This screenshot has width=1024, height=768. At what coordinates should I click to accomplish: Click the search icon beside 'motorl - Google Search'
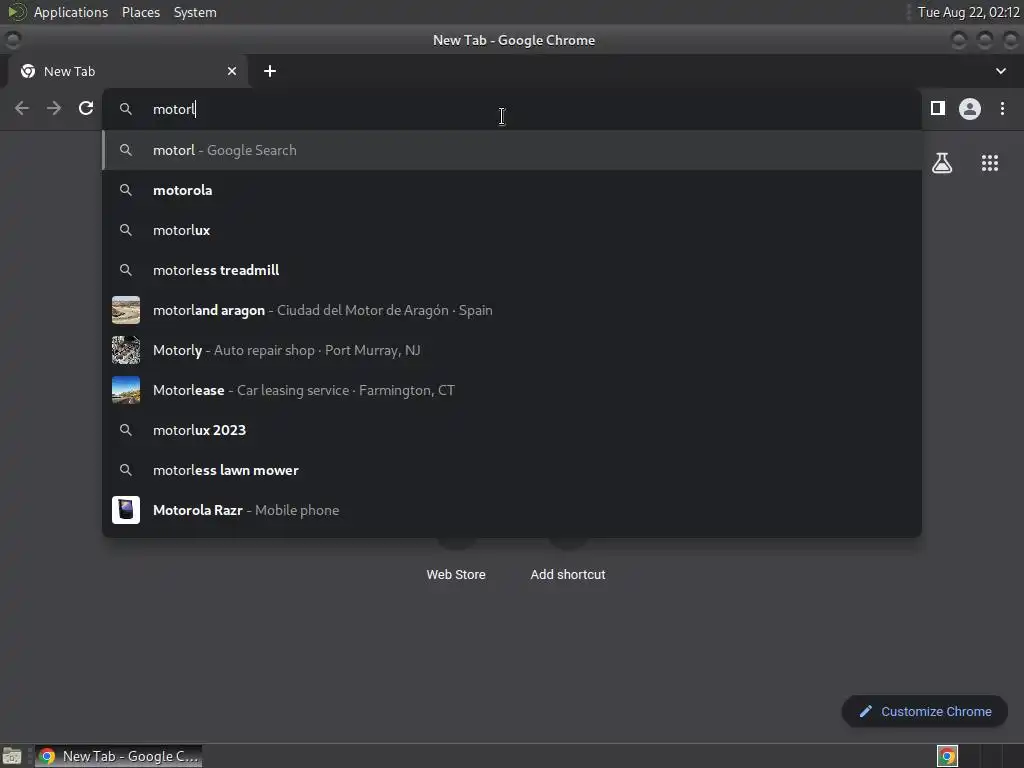[126, 150]
